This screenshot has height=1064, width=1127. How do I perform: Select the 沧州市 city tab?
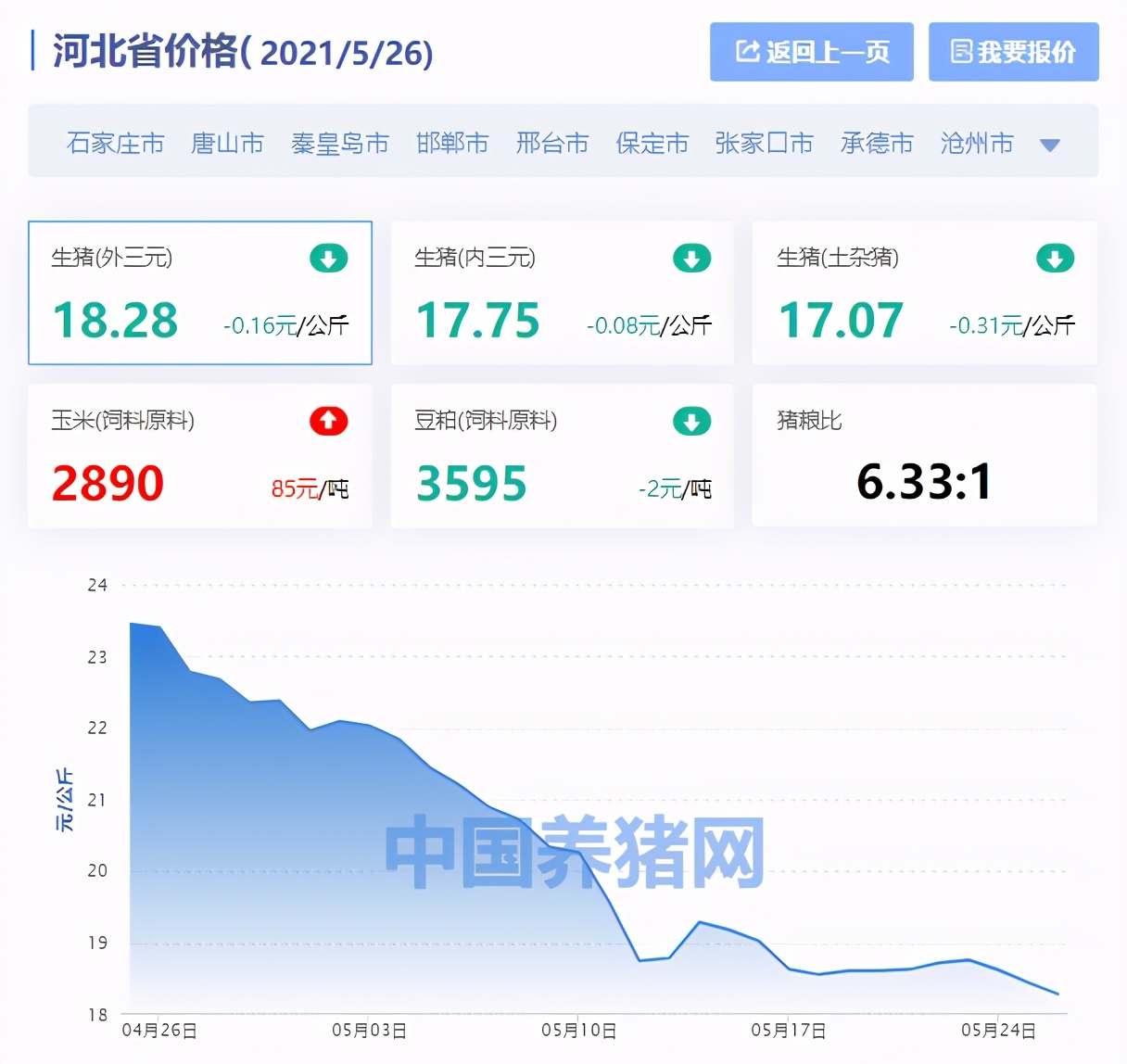977,144
